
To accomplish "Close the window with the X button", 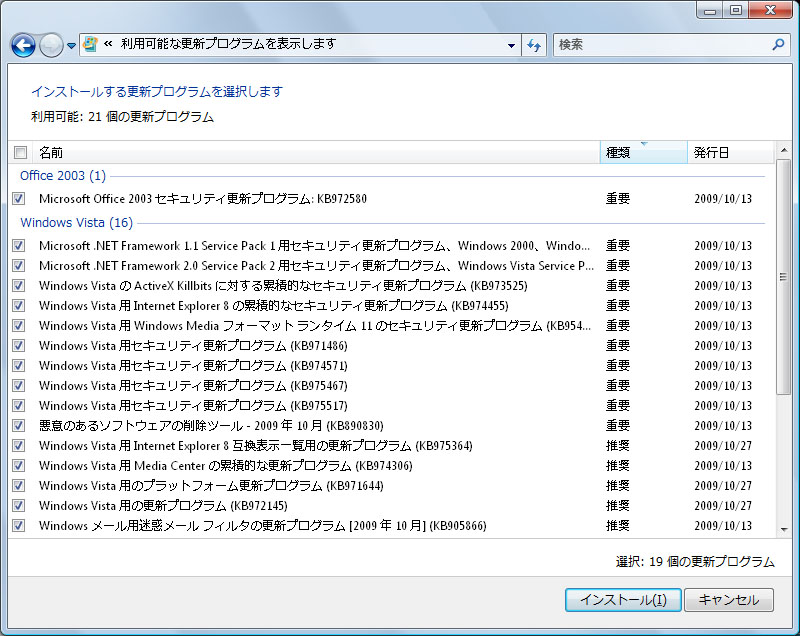I will (x=770, y=11).
